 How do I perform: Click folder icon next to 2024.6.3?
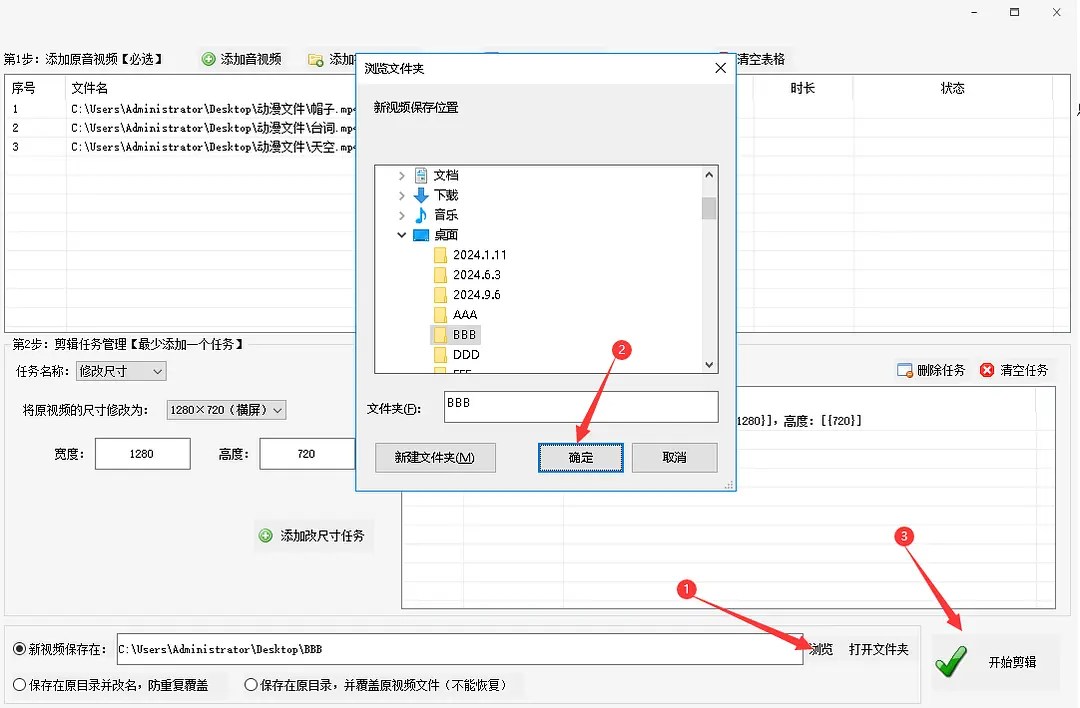click(440, 275)
